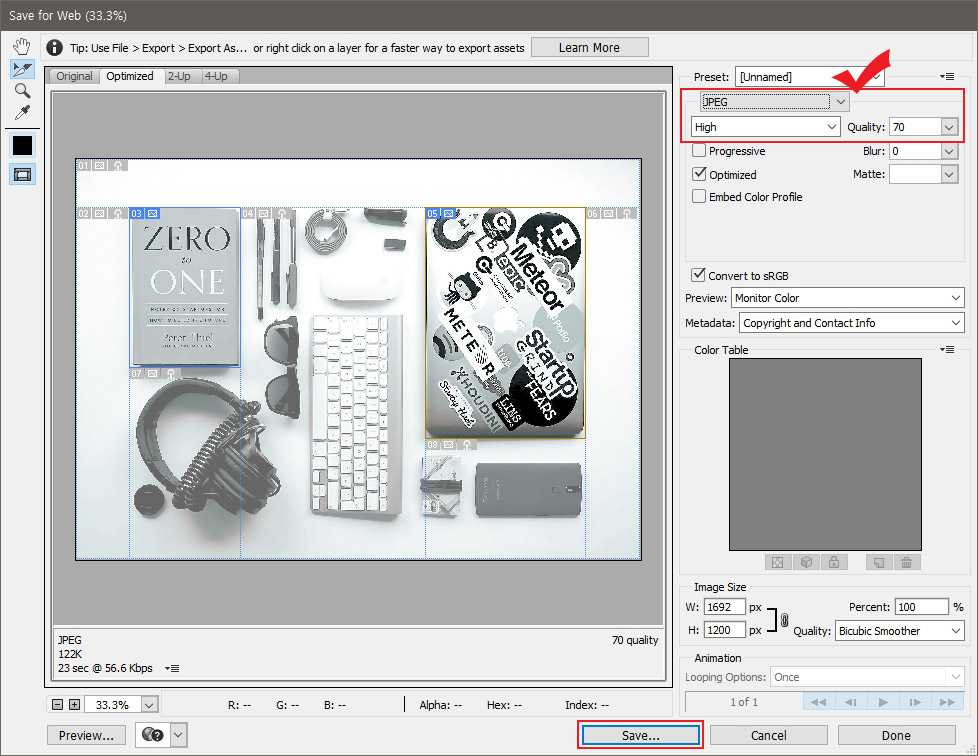
Task: Click the info tip icon
Action: click(x=54, y=47)
